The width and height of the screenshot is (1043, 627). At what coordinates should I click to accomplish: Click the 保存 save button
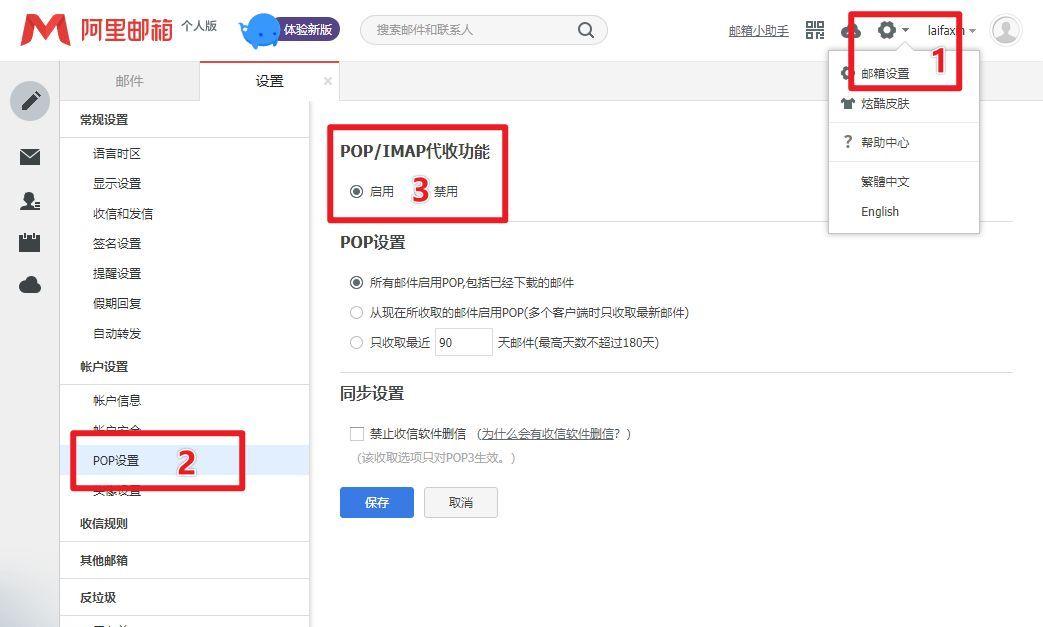point(376,502)
